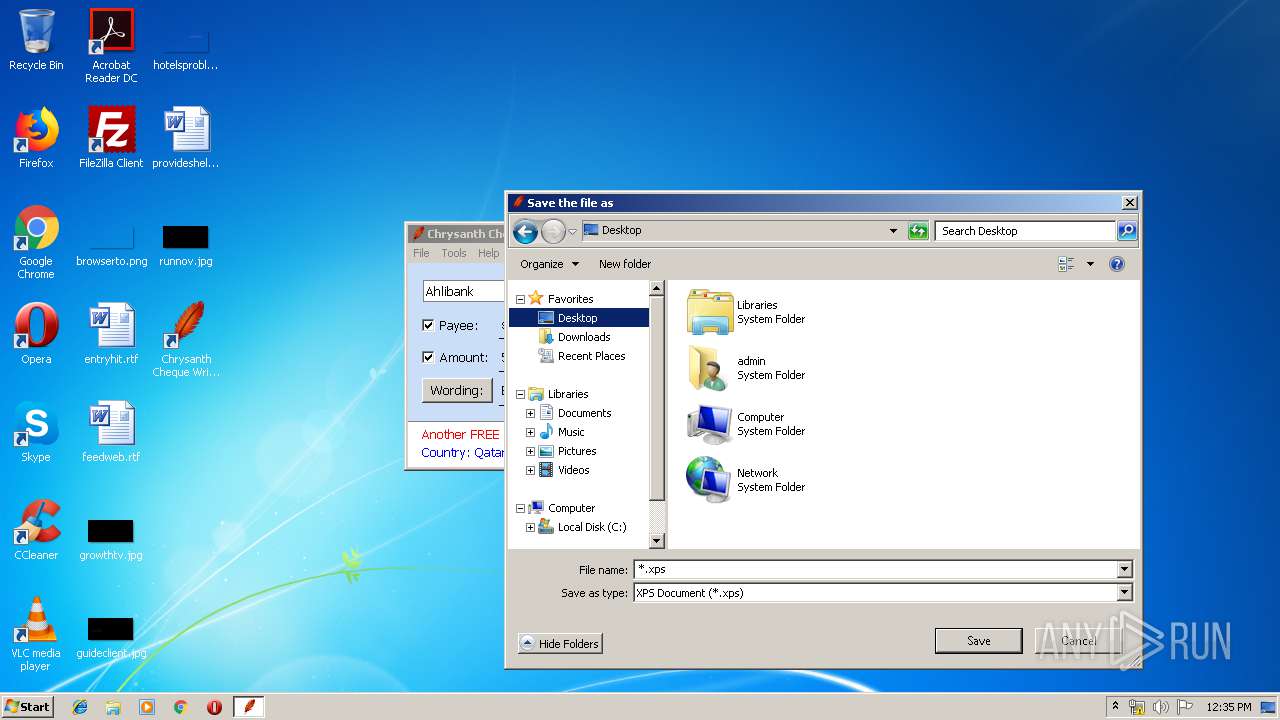This screenshot has height=720, width=1280.
Task: Launch Skype desktop shortcut
Action: [x=36, y=432]
